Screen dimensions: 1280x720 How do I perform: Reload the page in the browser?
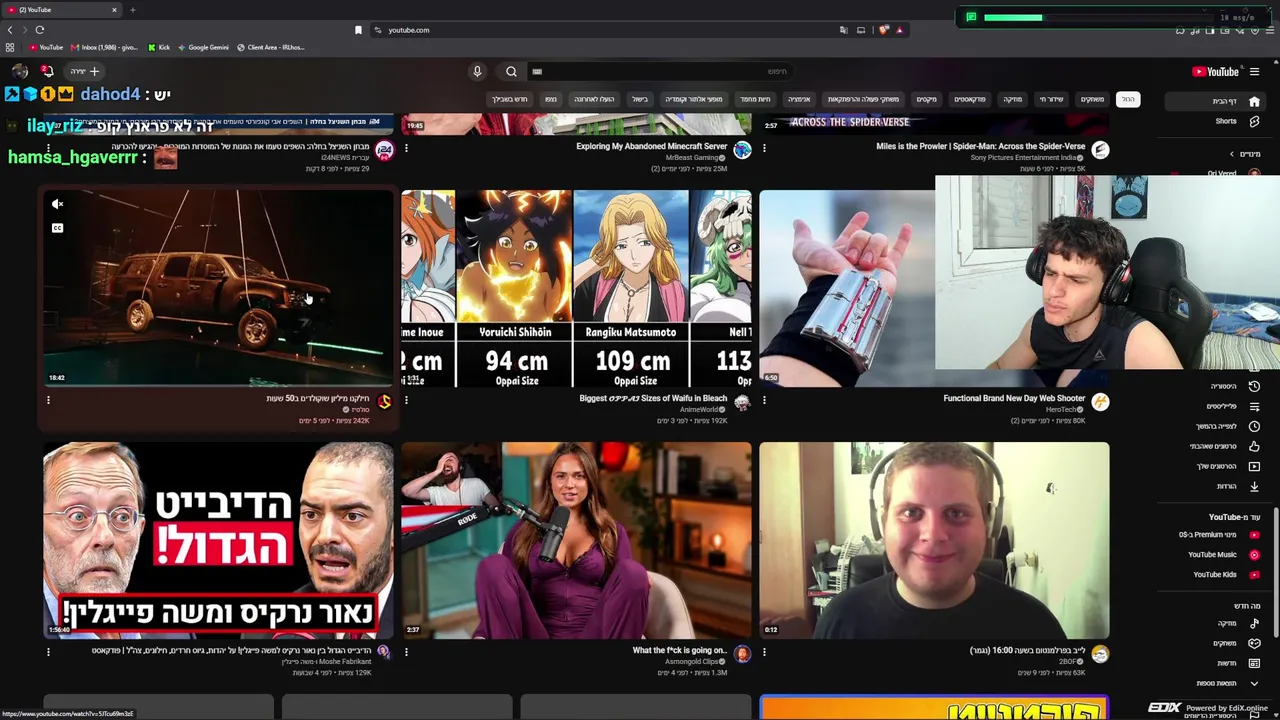pos(39,30)
